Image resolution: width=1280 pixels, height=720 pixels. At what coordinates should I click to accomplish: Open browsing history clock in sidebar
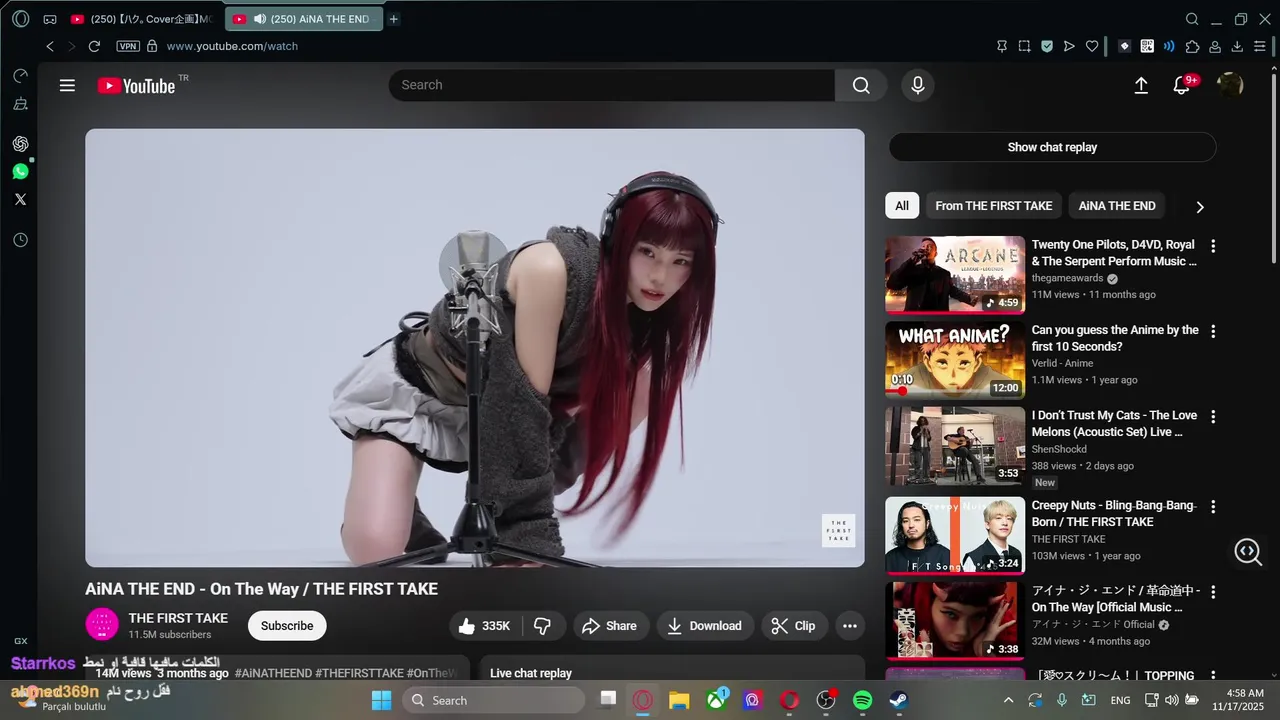pos(20,240)
